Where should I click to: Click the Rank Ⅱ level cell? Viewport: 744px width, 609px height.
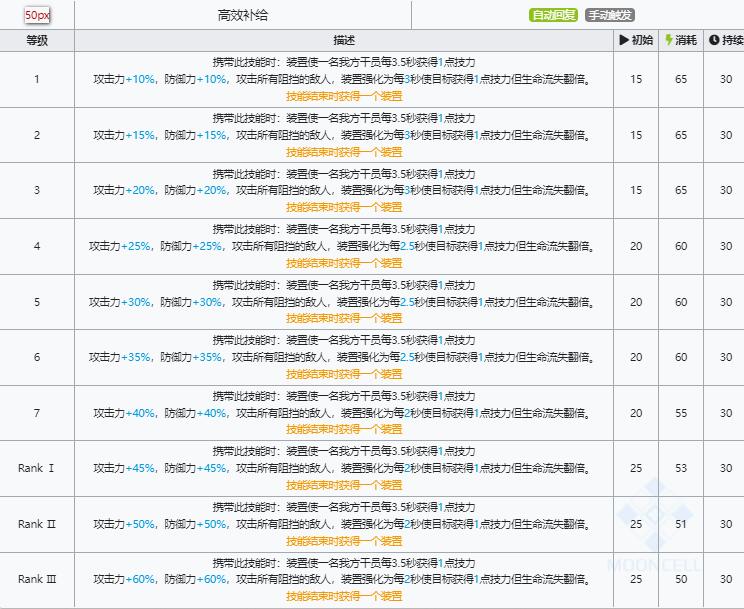[37, 524]
